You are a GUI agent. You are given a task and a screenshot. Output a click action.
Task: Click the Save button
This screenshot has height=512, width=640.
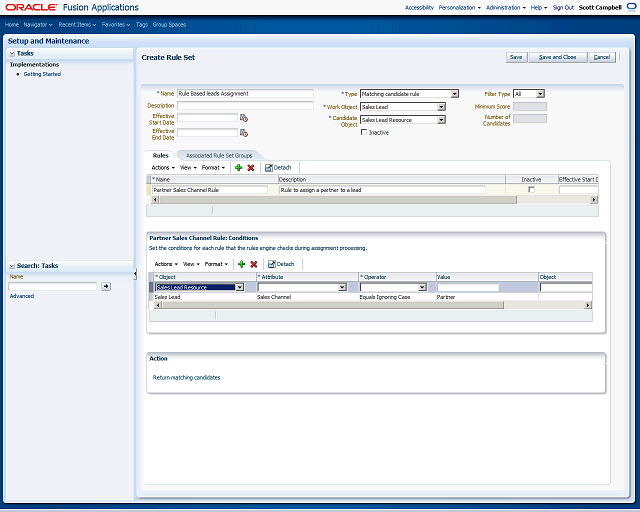[516, 57]
